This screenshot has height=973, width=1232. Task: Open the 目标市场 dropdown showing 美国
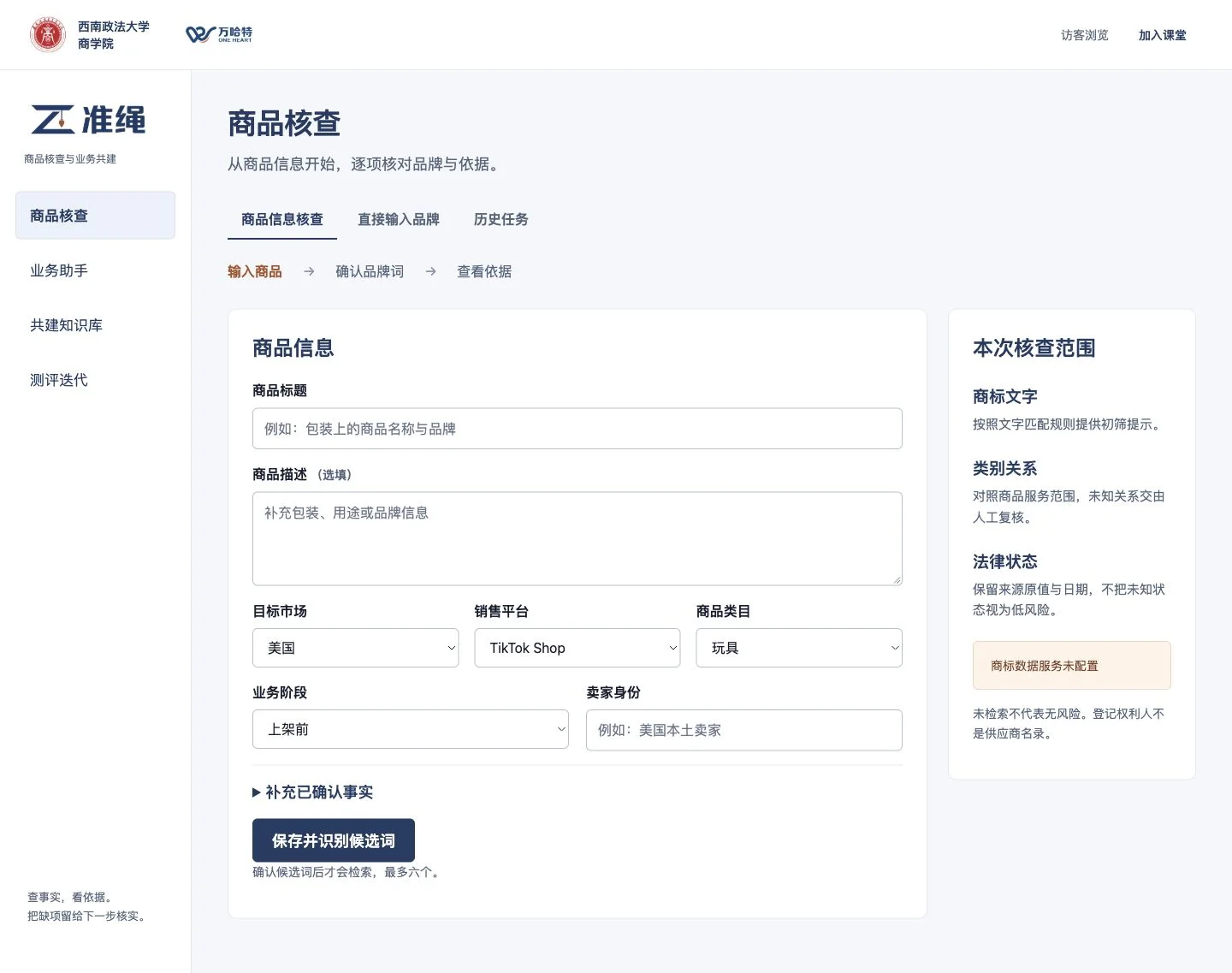point(356,648)
